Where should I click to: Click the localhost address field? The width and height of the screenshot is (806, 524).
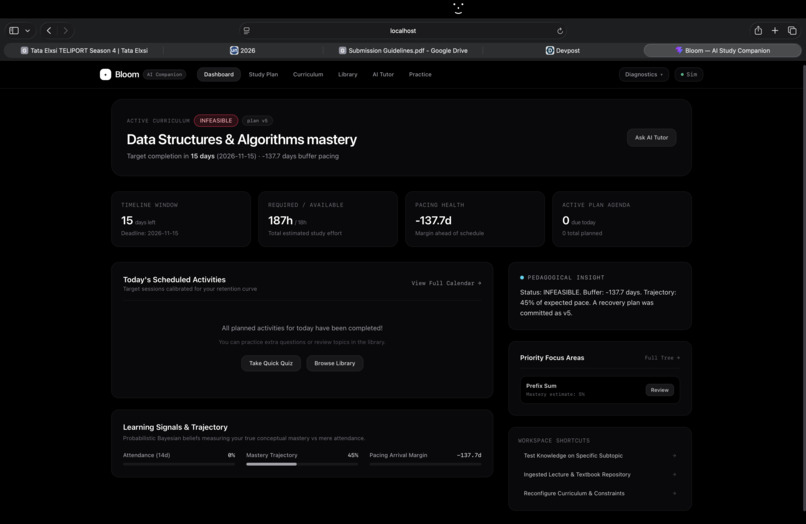tap(403, 31)
